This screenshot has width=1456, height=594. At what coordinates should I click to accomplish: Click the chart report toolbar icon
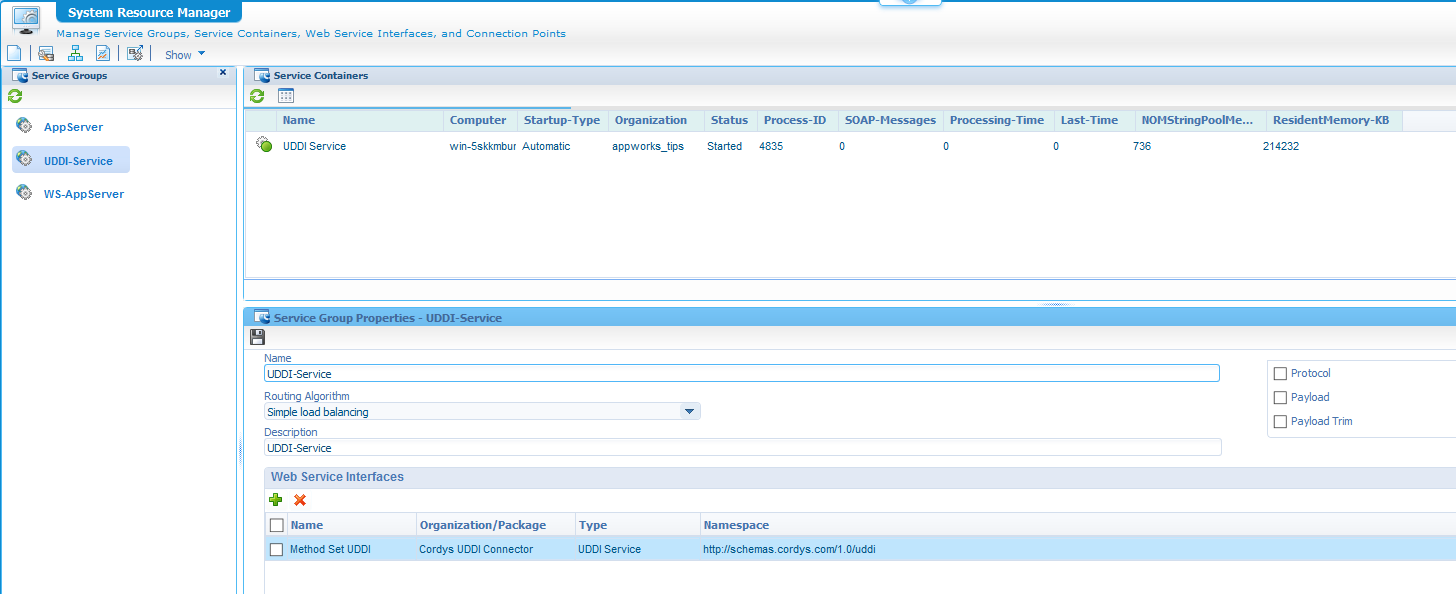[x=103, y=54]
